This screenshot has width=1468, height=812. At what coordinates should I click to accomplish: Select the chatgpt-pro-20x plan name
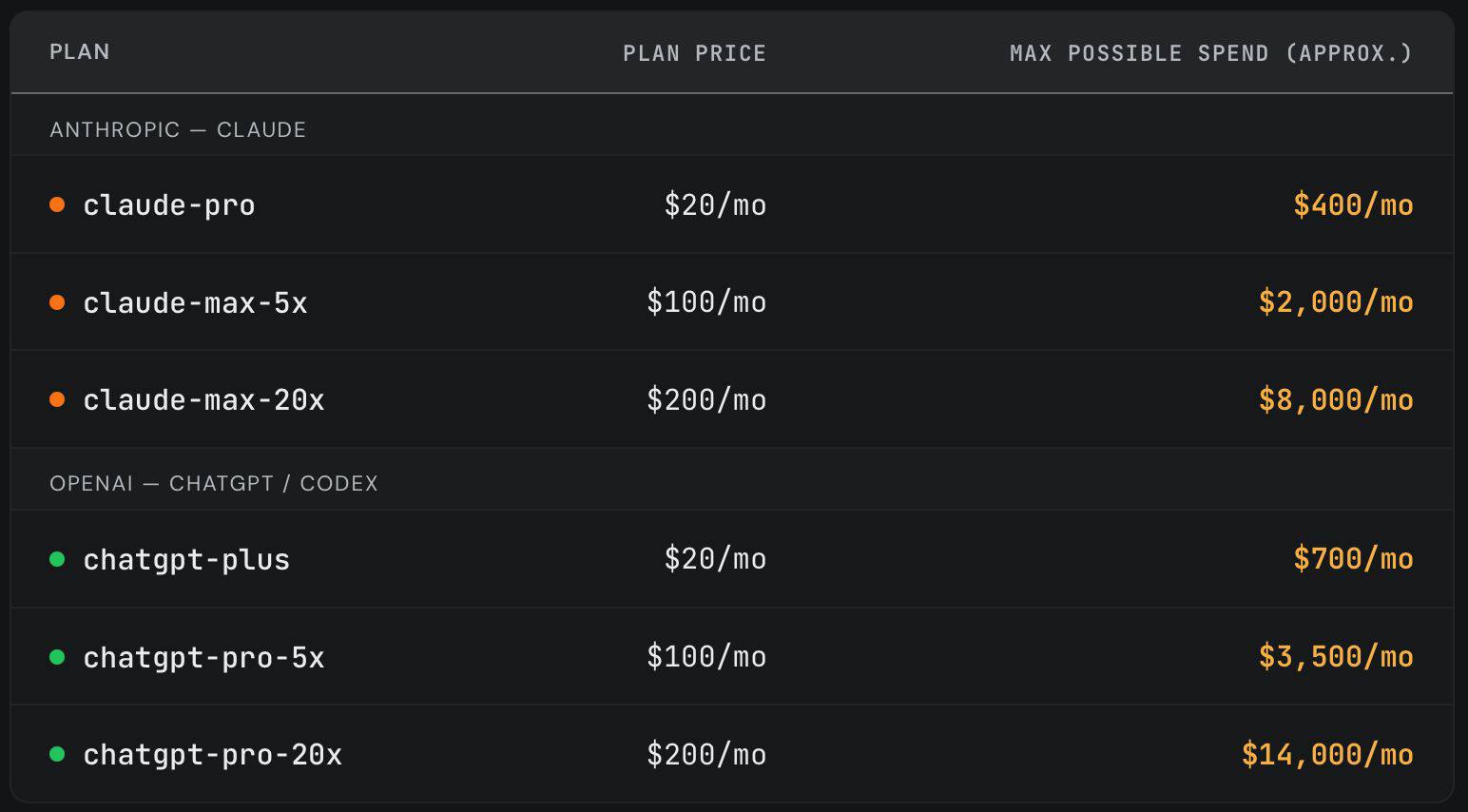(x=212, y=754)
